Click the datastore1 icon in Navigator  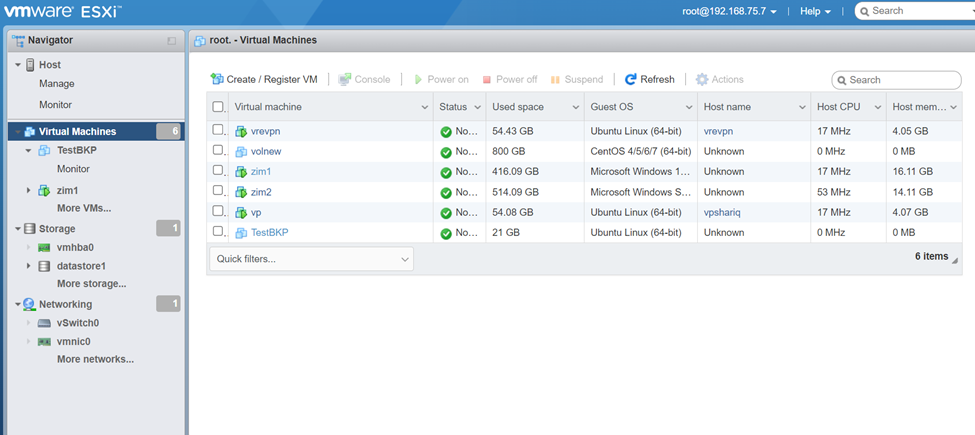coord(44,266)
